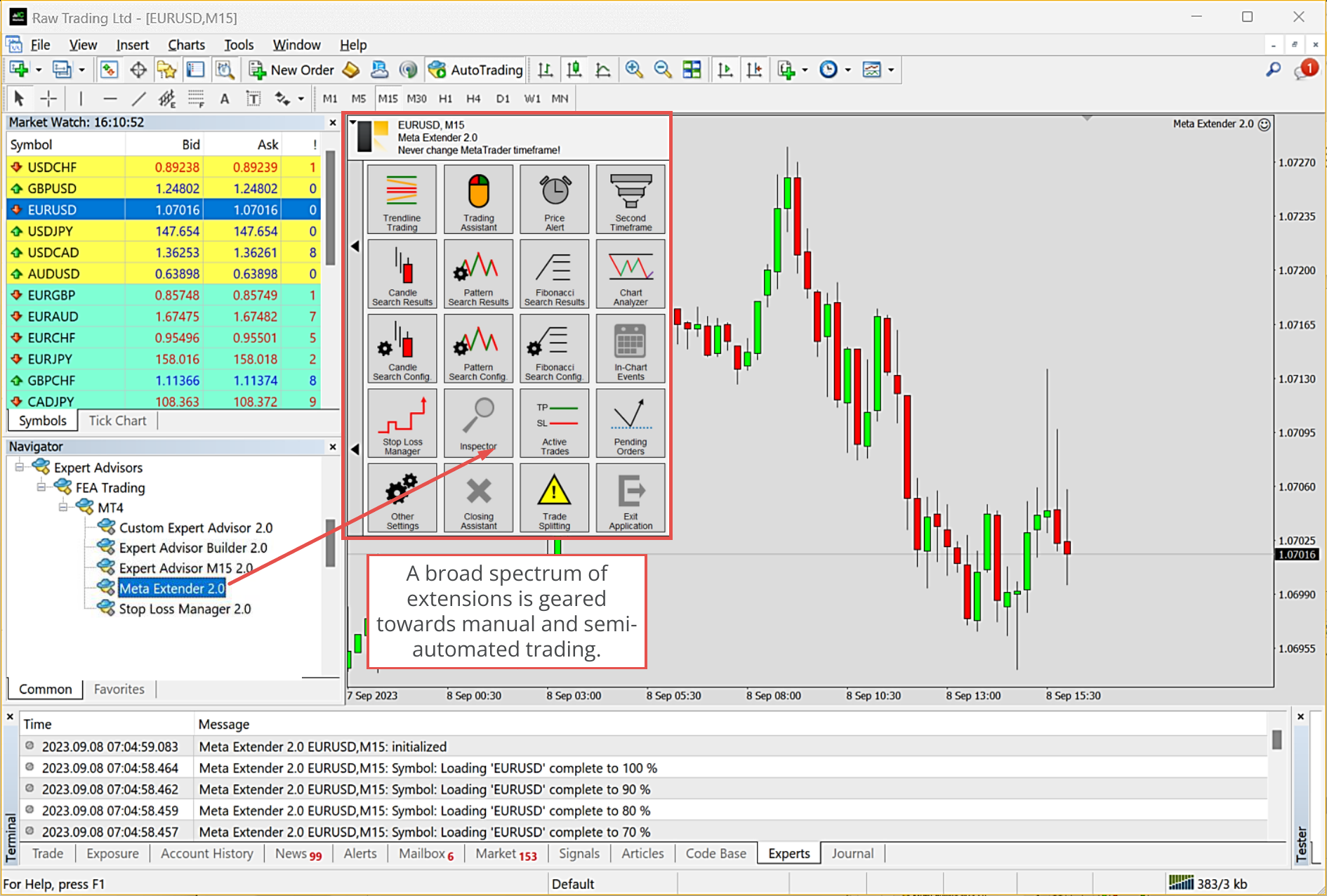
Task: Open Pending Orders view
Action: tap(631, 423)
